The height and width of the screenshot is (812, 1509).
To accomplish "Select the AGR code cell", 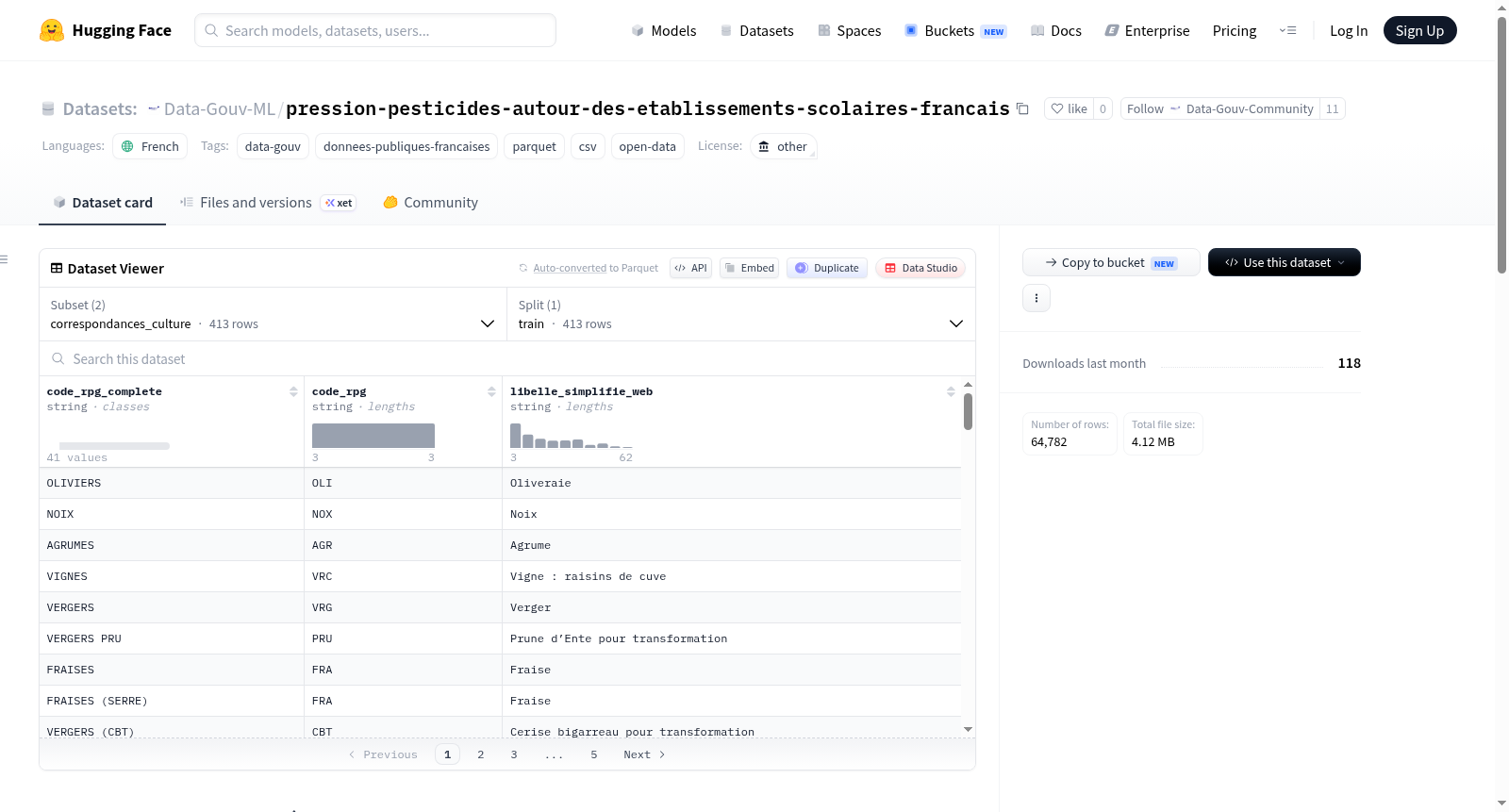I will point(403,545).
